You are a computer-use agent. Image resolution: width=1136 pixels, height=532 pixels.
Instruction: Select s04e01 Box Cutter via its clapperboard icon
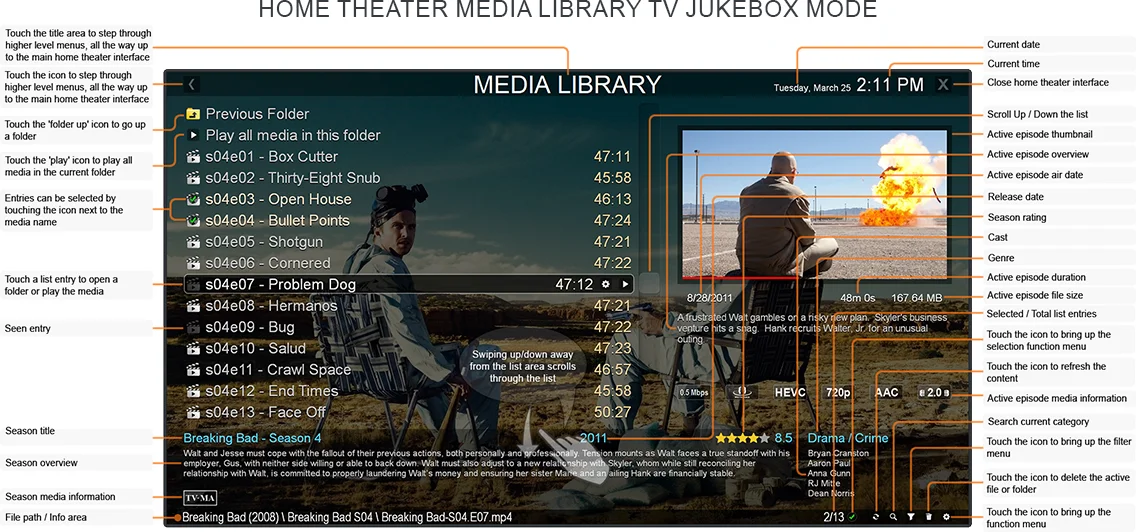pyautogui.click(x=193, y=157)
